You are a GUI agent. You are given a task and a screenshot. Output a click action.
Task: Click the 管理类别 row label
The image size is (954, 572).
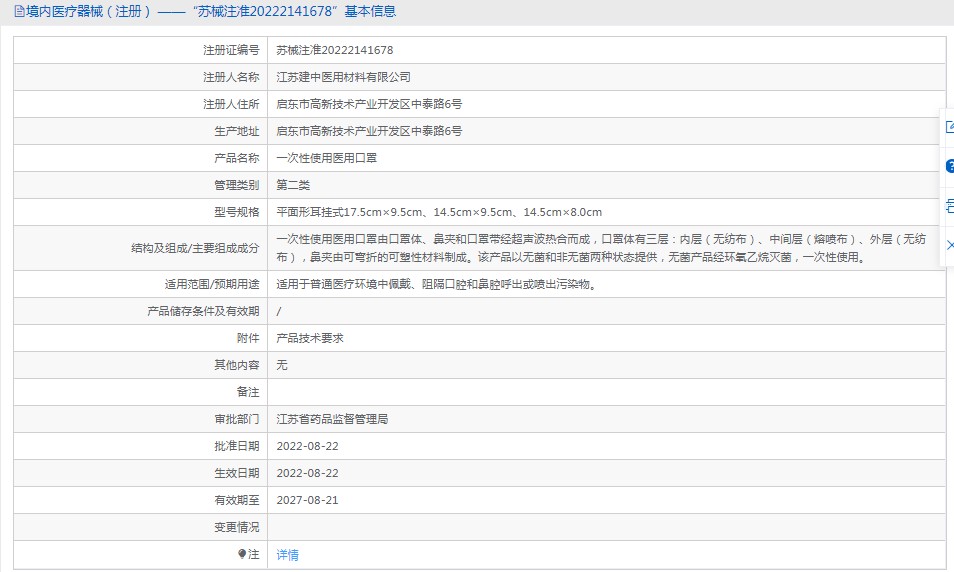click(x=236, y=185)
